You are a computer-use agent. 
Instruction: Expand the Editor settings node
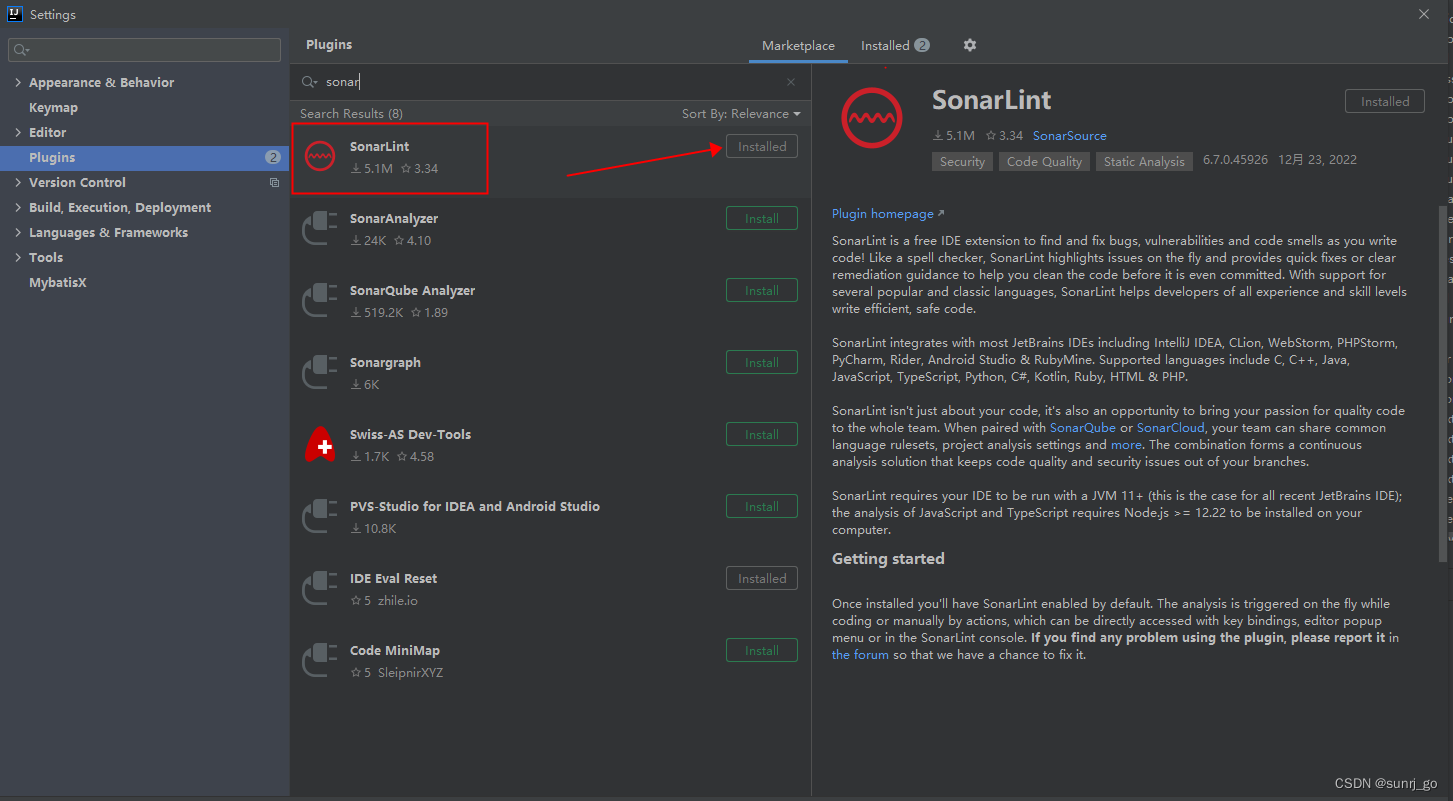click(18, 133)
